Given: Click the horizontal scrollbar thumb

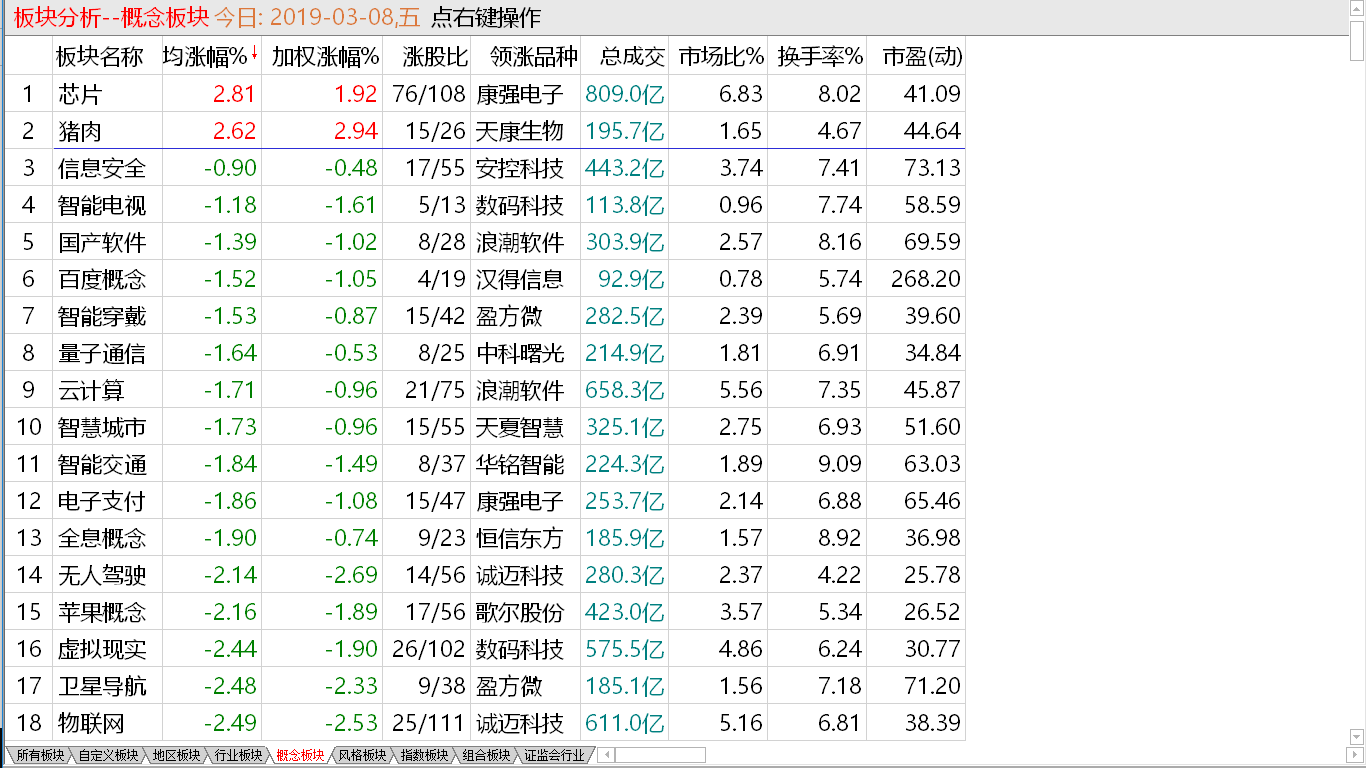Looking at the screenshot, I should pos(661,755).
